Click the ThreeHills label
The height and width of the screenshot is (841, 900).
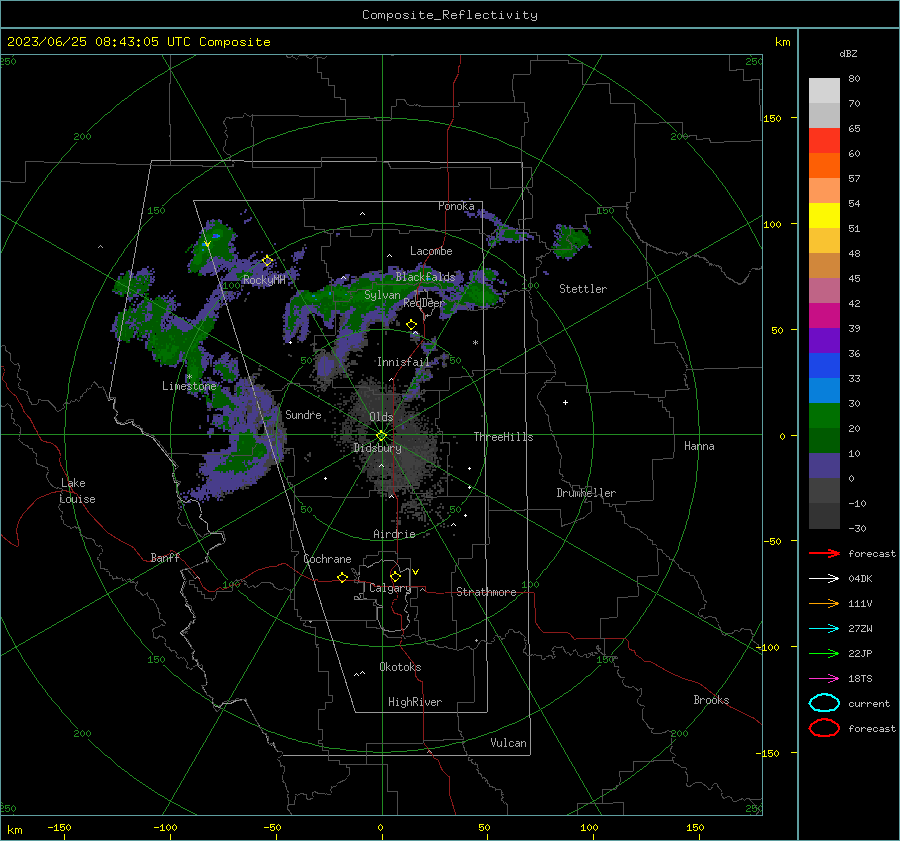click(x=503, y=437)
